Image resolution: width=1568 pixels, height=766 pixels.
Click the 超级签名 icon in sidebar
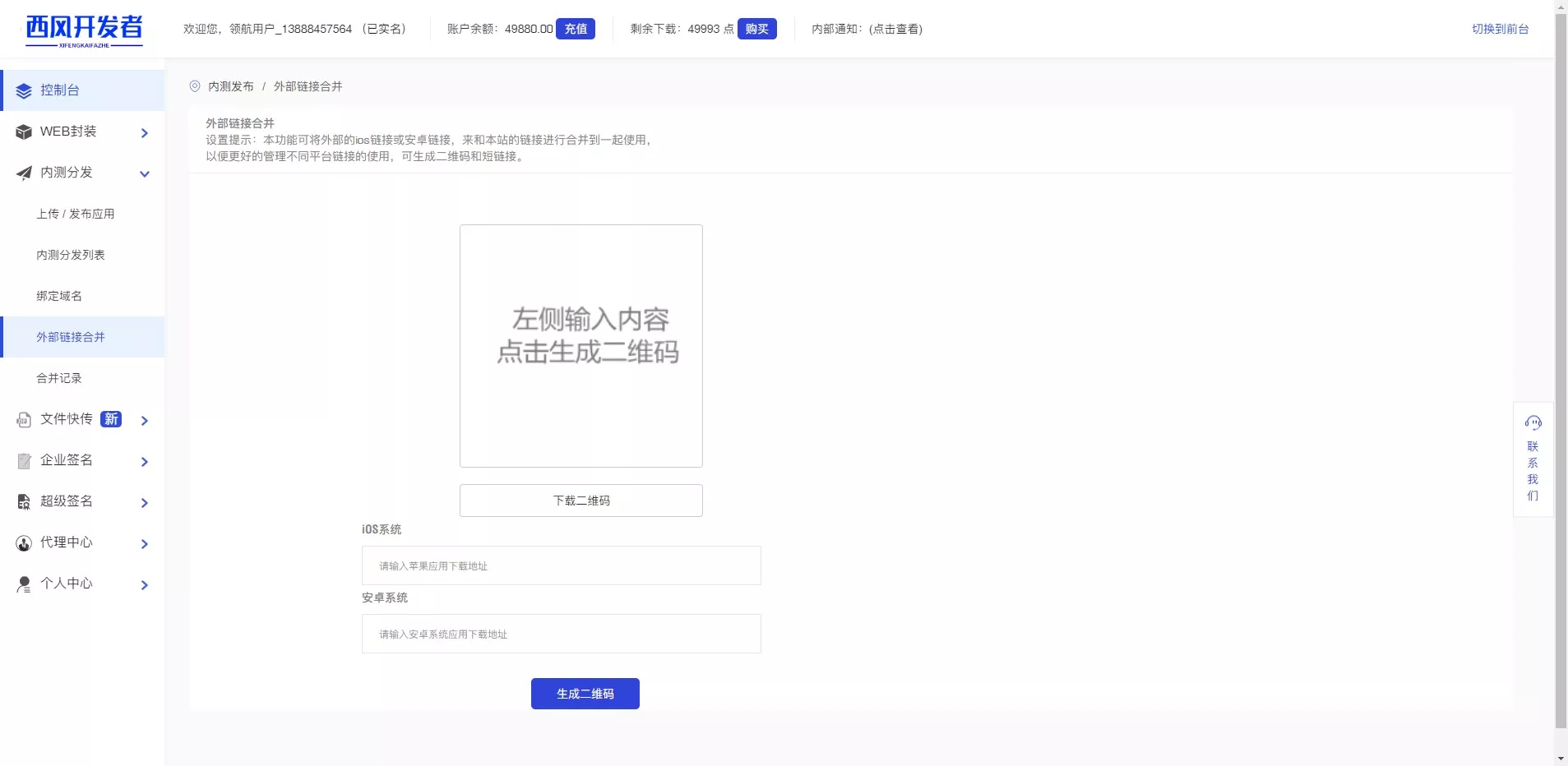tap(24, 502)
